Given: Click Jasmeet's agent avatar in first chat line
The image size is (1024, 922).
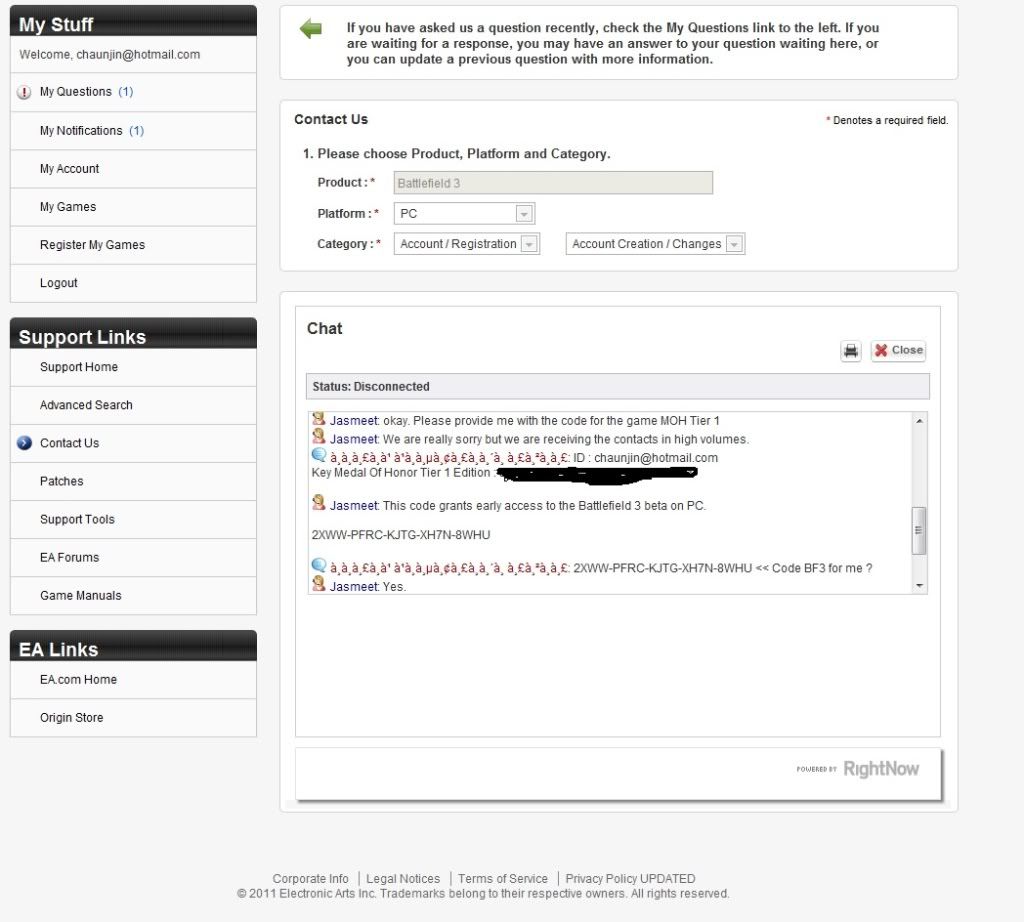Looking at the screenshot, I should 319,419.
